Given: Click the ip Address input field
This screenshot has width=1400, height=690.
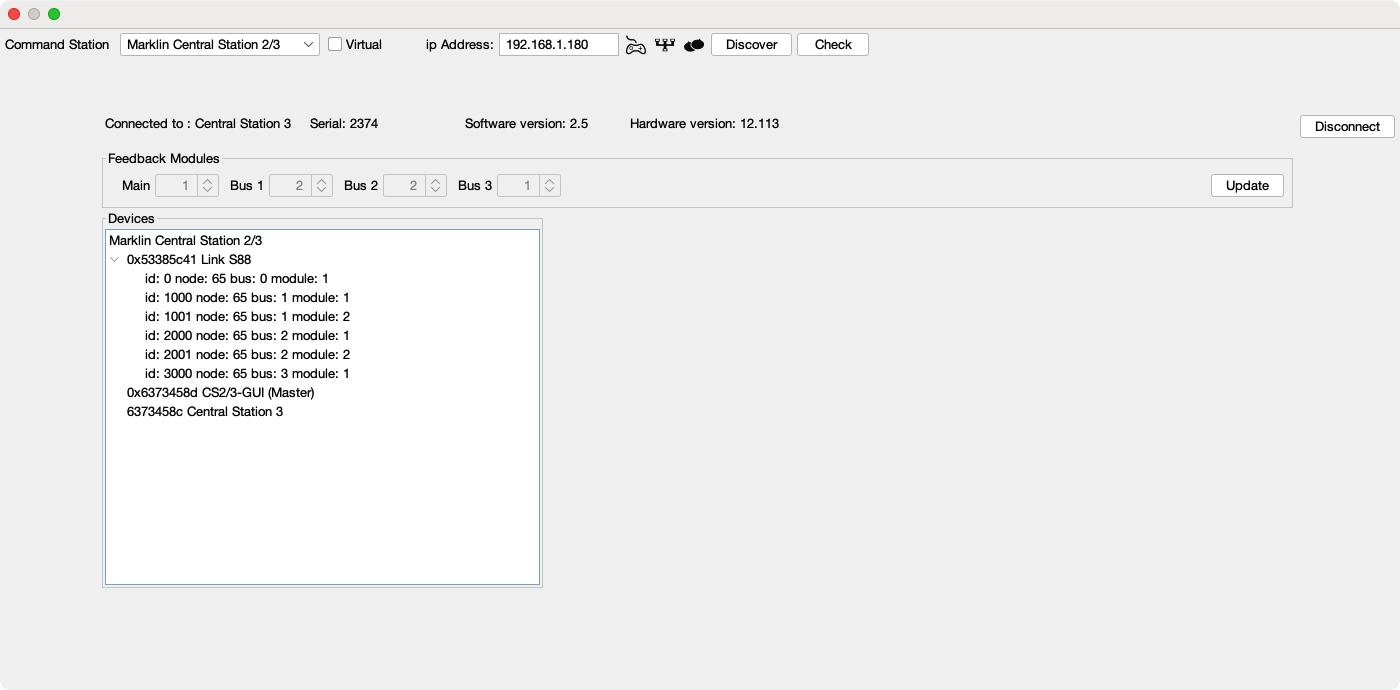Looking at the screenshot, I should pyautogui.click(x=559, y=44).
